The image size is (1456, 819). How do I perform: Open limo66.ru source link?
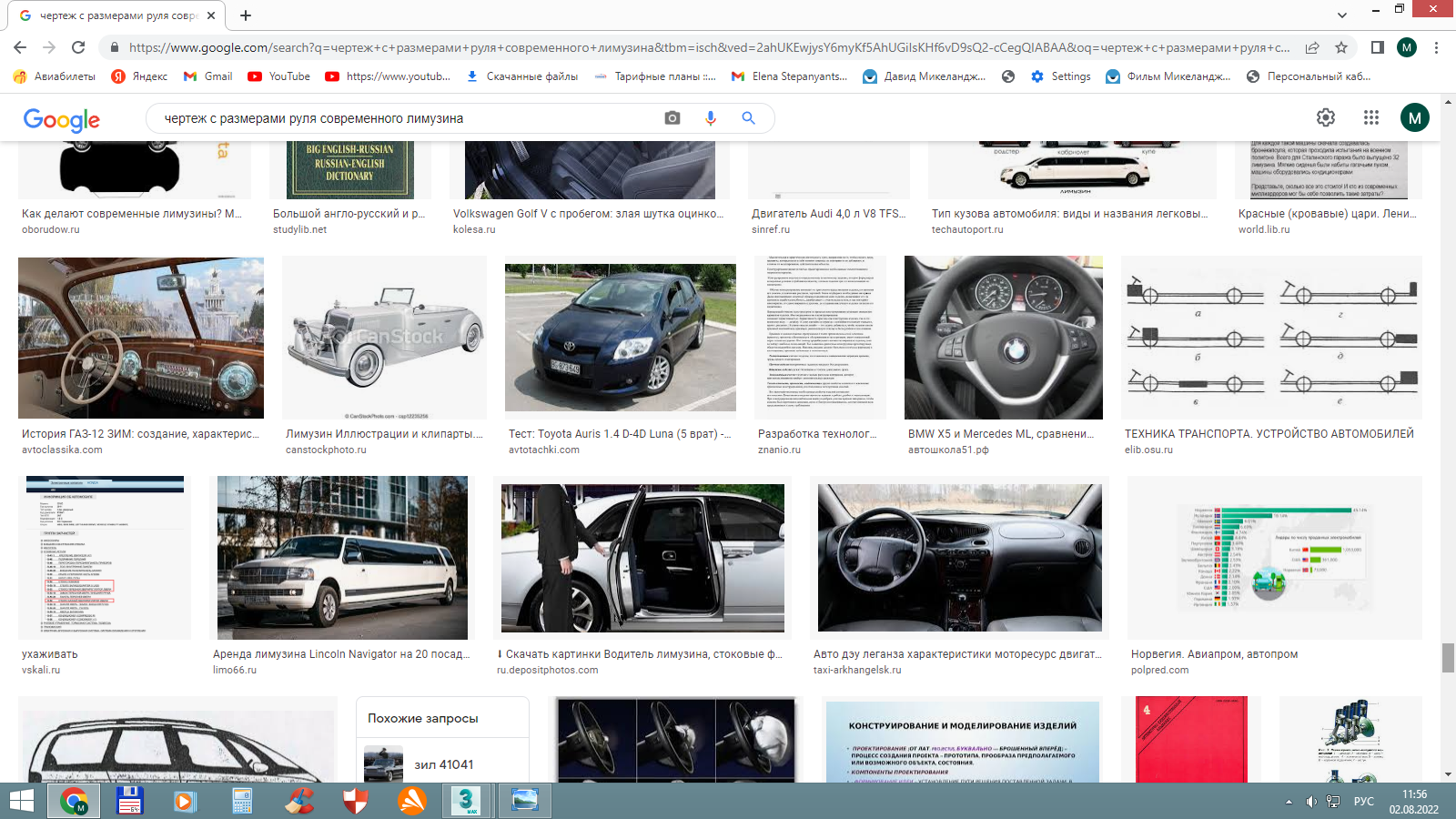(235, 670)
